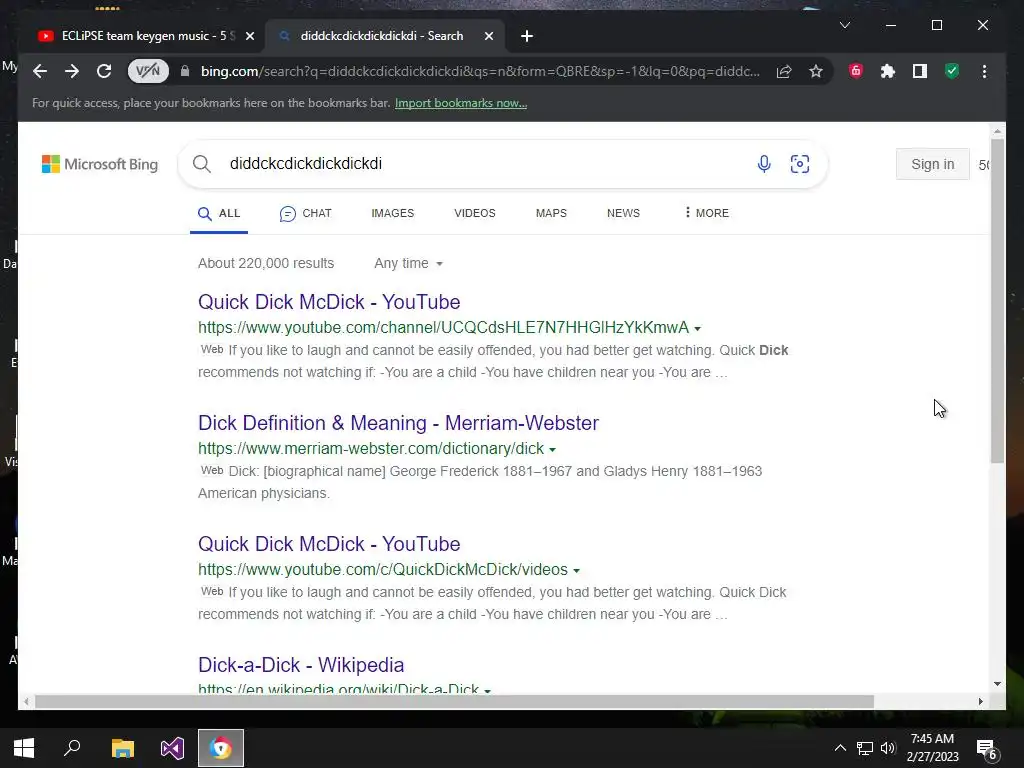Click the browser icon in the taskbar
The width and height of the screenshot is (1024, 768).
click(x=221, y=748)
